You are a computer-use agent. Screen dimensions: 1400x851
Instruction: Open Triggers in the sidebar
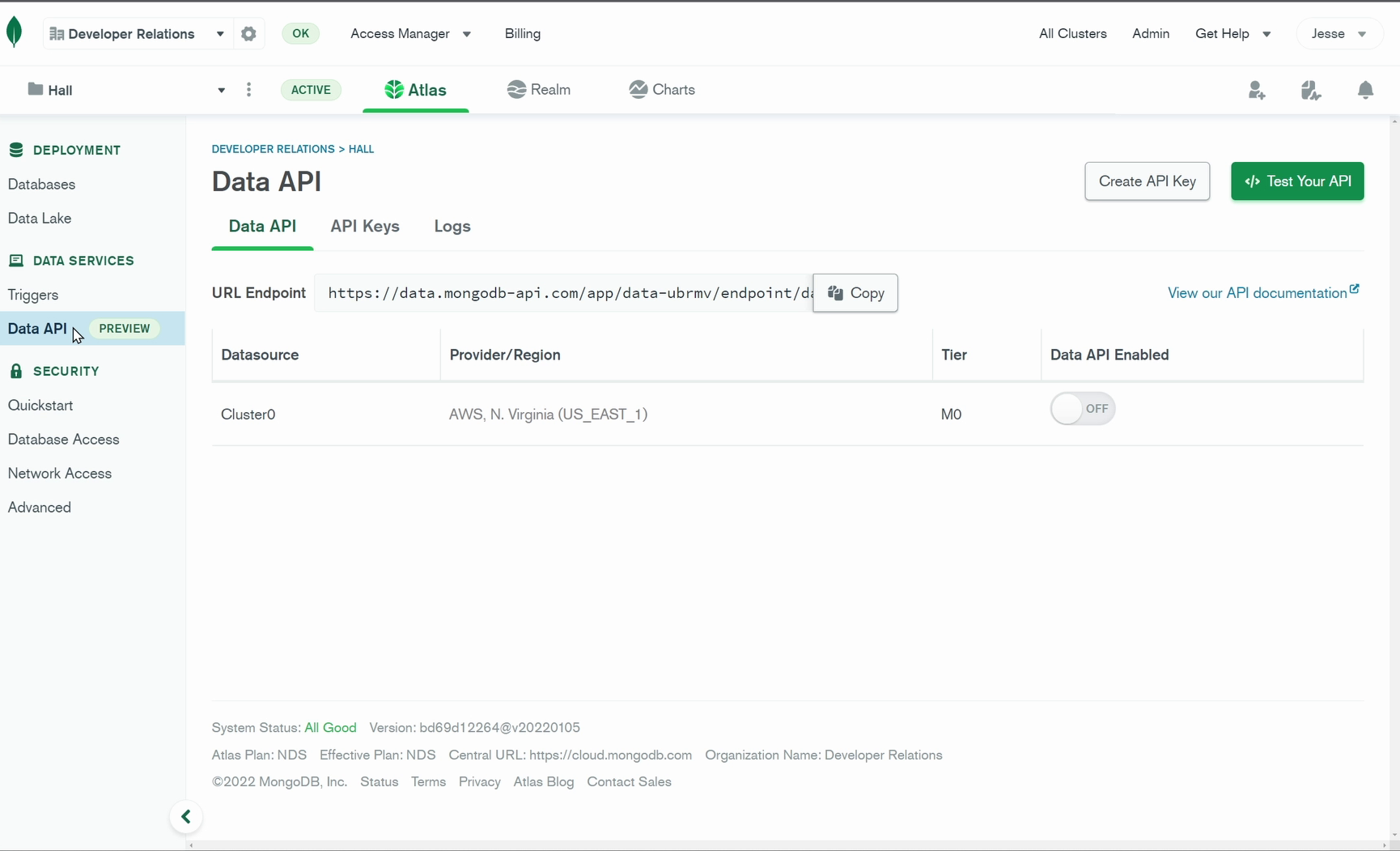[33, 296]
